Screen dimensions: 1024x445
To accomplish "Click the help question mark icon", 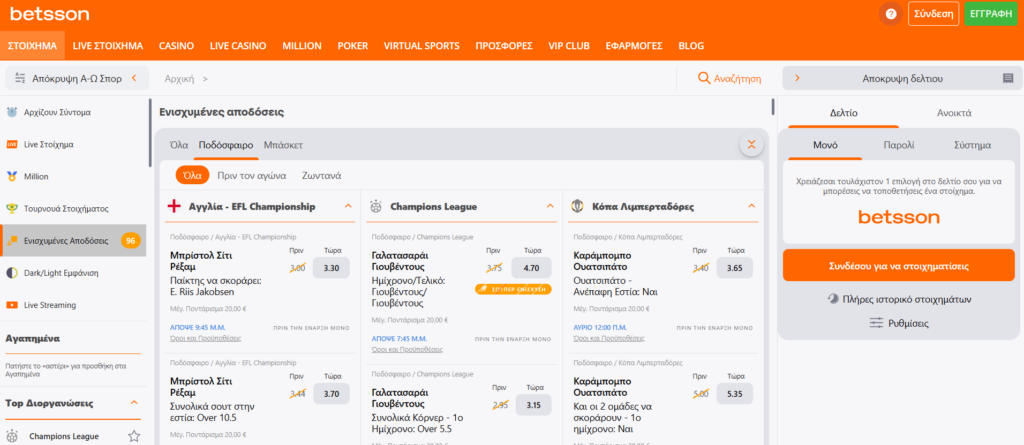I will [x=890, y=14].
